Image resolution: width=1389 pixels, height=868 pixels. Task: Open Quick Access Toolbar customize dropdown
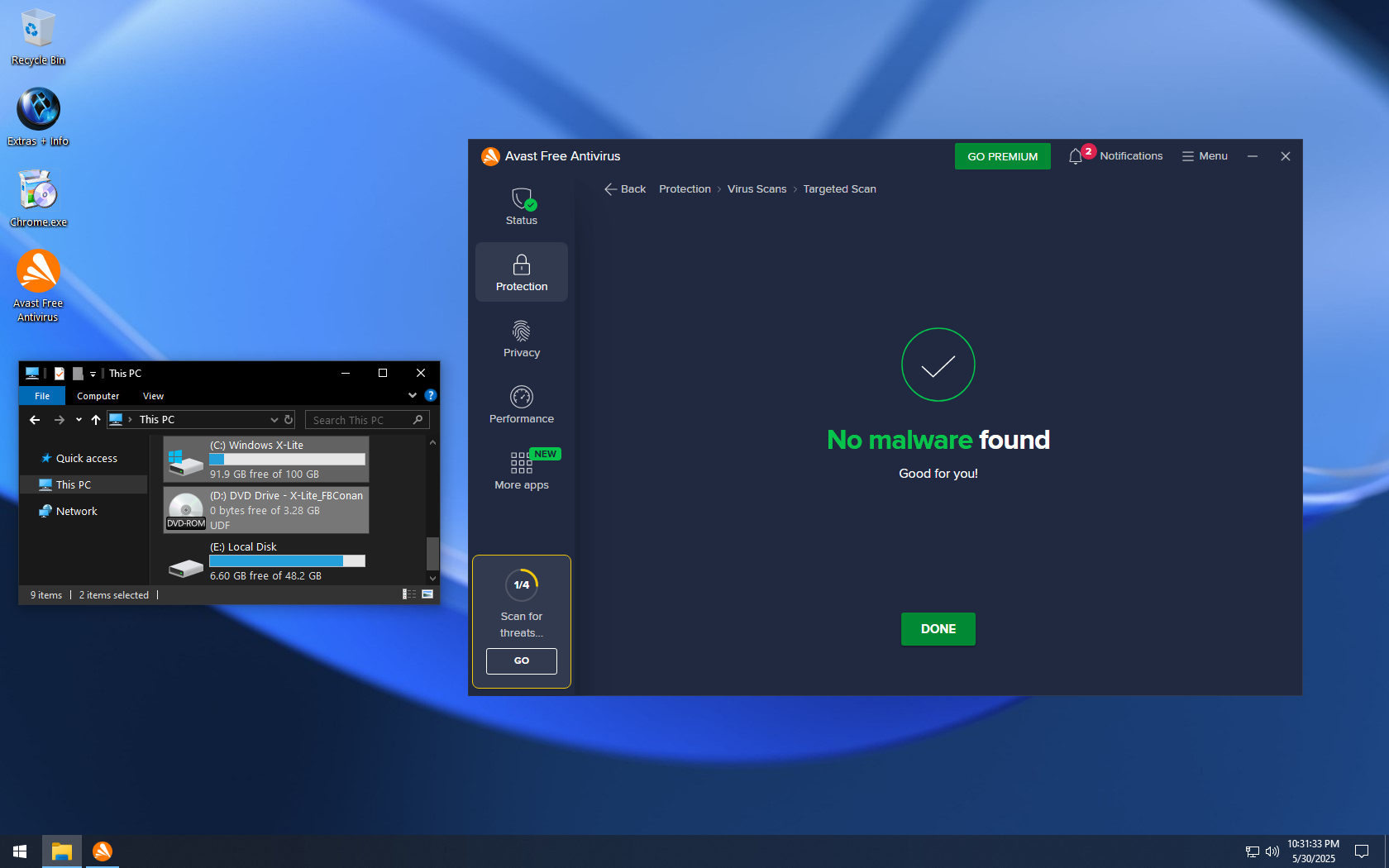[x=93, y=374]
